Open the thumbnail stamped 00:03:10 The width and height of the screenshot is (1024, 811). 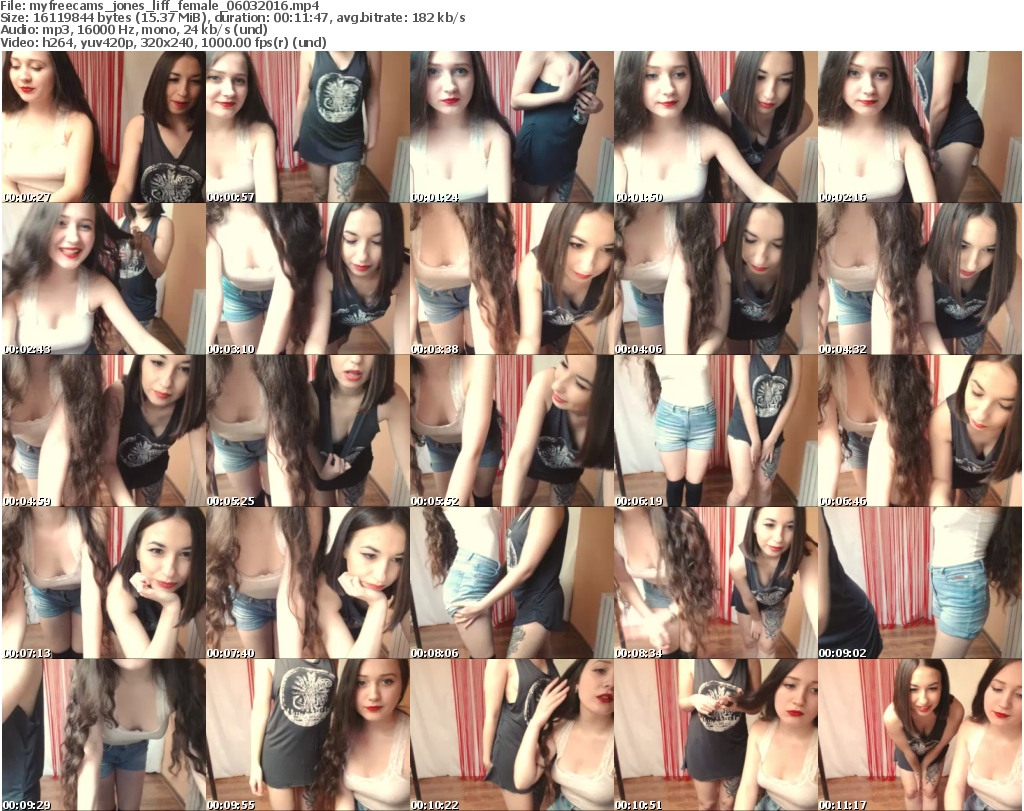click(x=308, y=279)
